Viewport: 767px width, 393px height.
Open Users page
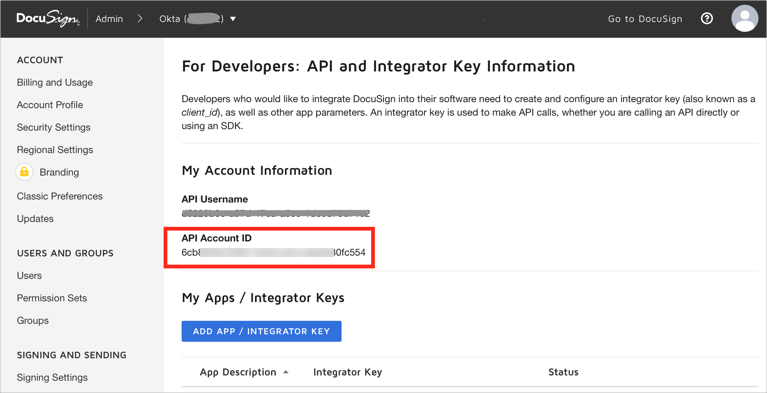pyautogui.click(x=29, y=276)
